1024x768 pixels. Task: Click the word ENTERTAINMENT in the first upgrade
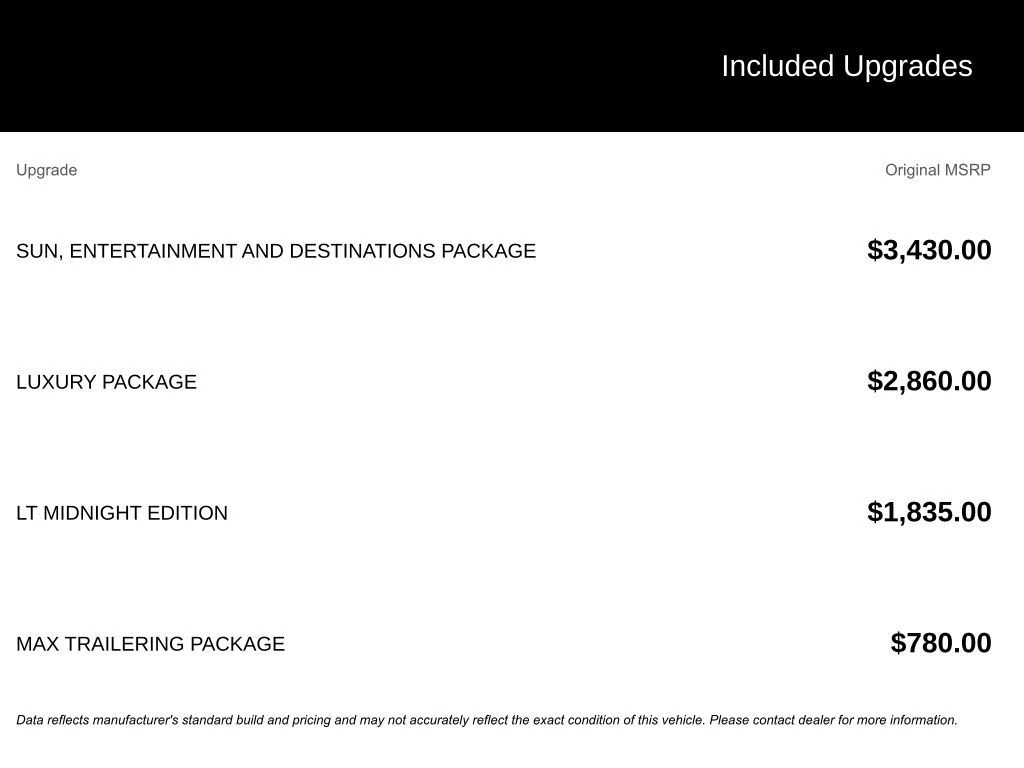click(x=153, y=251)
